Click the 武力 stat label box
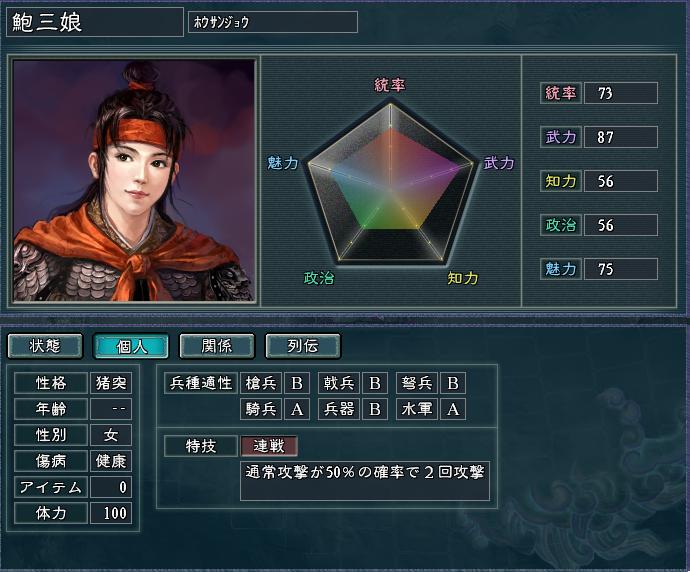 [x=561, y=137]
